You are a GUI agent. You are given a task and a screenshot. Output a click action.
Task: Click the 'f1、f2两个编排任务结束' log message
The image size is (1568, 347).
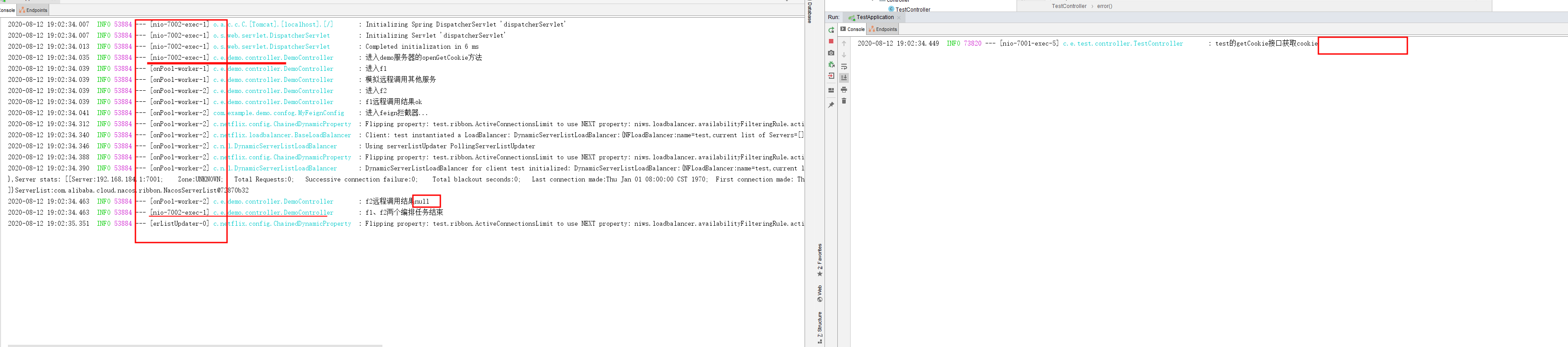pyautogui.click(x=404, y=212)
